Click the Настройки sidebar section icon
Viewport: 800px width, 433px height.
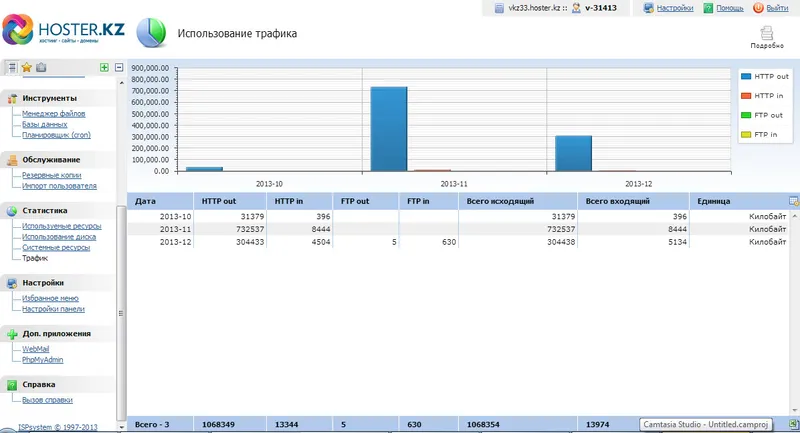(12, 283)
